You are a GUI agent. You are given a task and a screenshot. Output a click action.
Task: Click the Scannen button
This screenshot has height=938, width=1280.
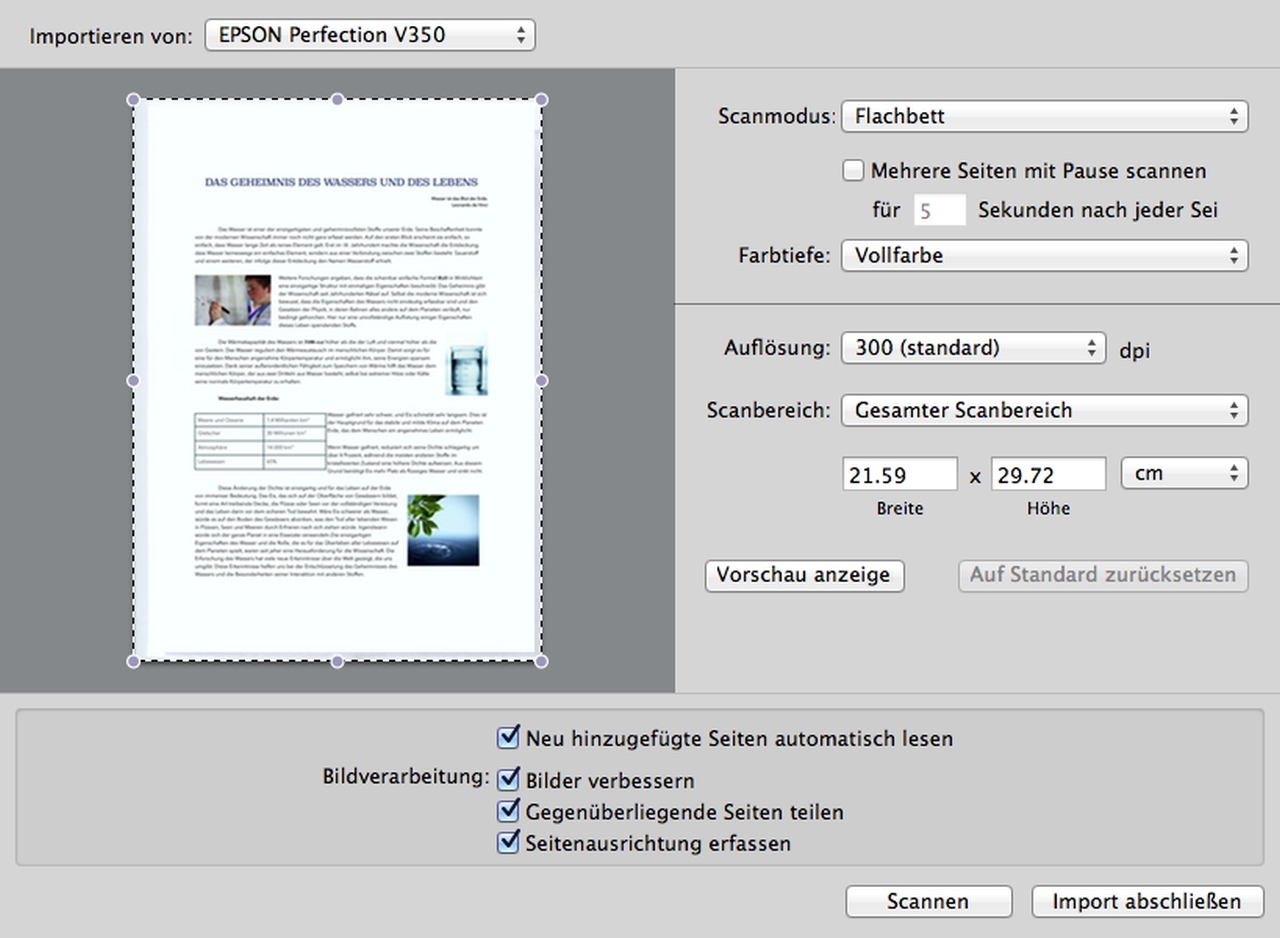click(928, 901)
